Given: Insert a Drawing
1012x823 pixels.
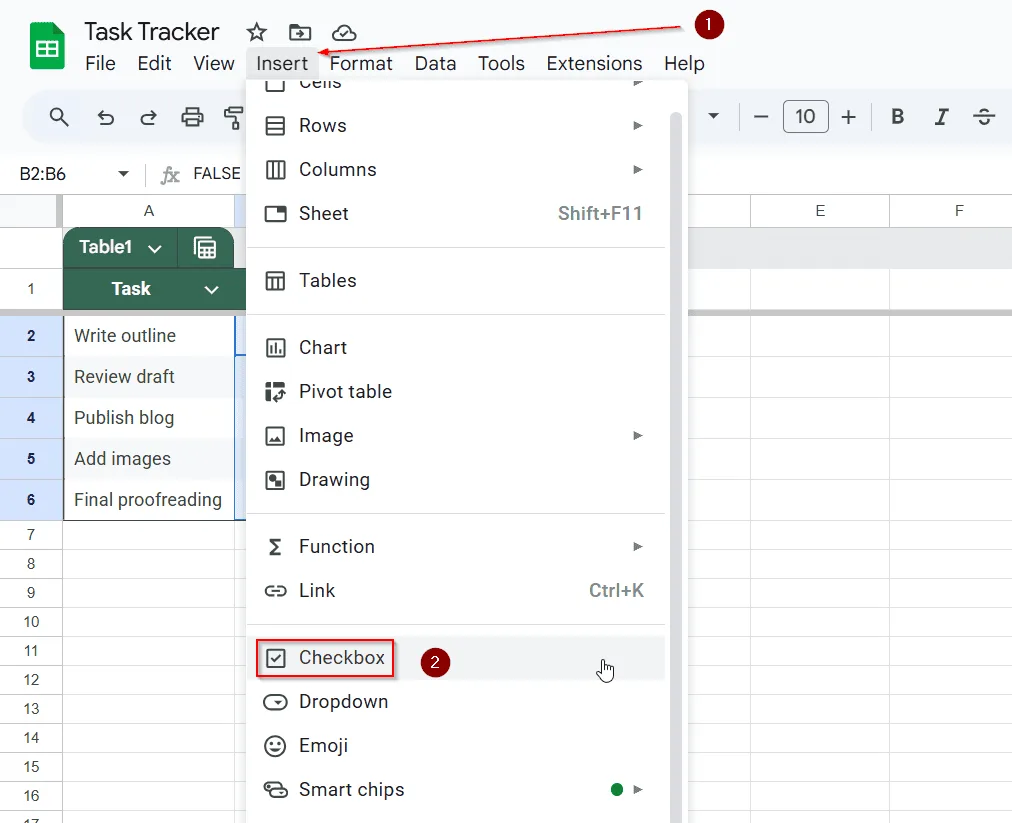Looking at the screenshot, I should (456, 480).
